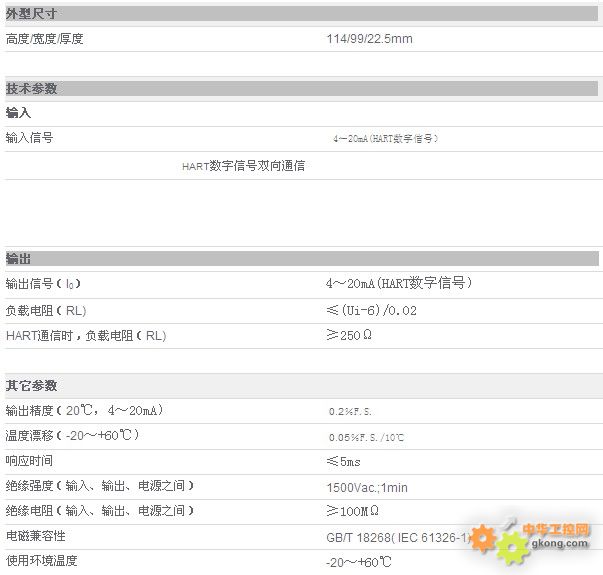Screen dimensions: 603x575
Task: Select the 其它参数 section header
Action: pos(32,385)
